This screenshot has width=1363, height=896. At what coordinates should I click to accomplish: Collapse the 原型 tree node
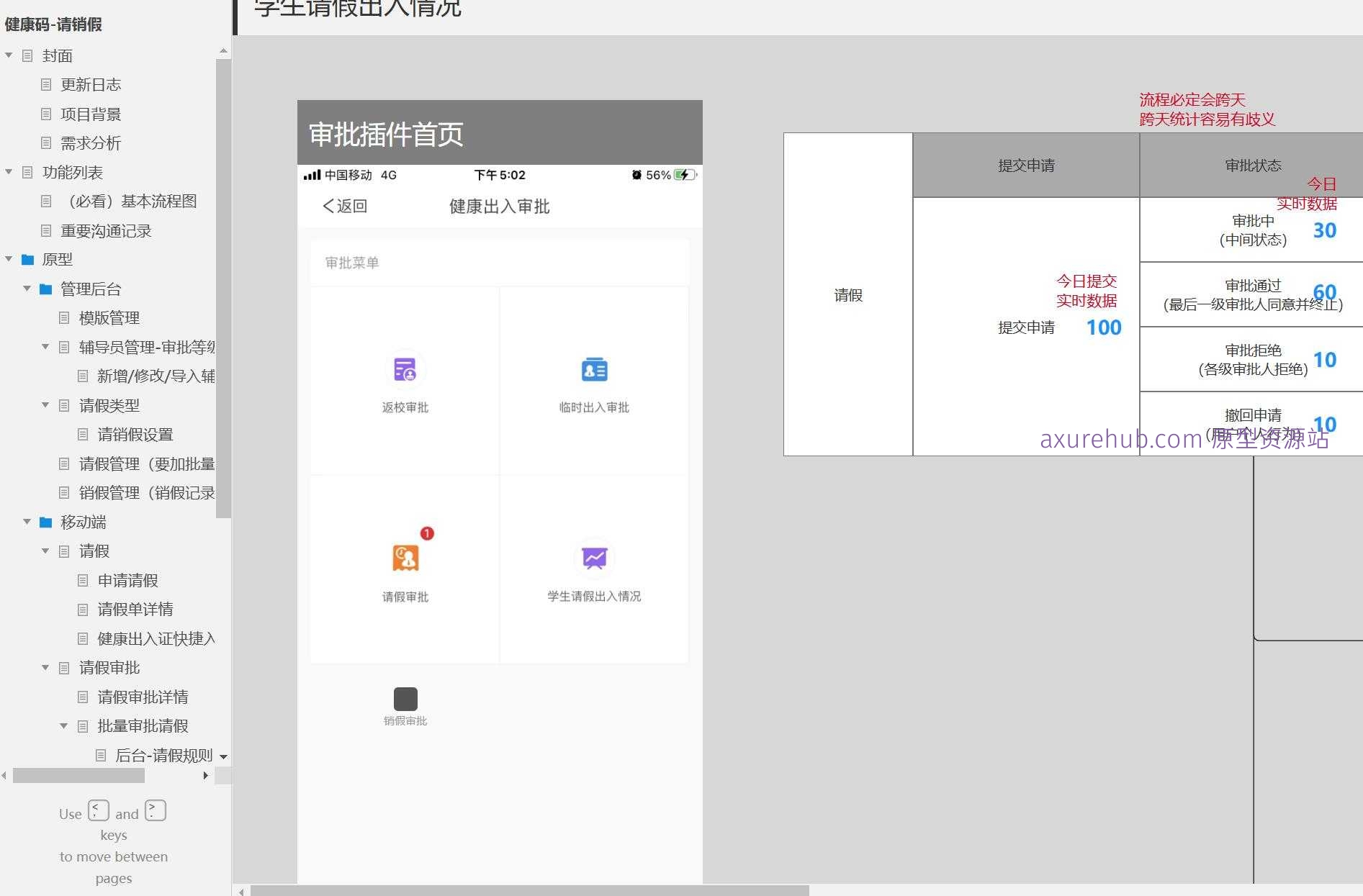pyautogui.click(x=9, y=259)
